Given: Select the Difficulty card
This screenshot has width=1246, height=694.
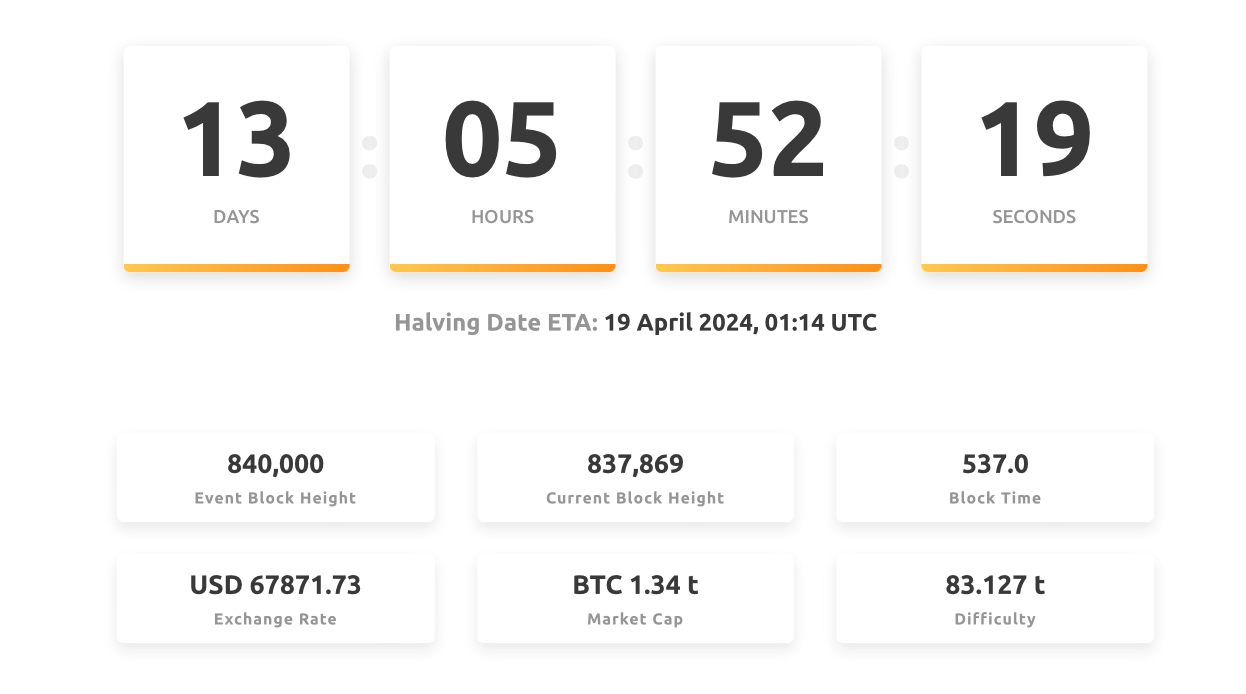Looking at the screenshot, I should tap(995, 599).
